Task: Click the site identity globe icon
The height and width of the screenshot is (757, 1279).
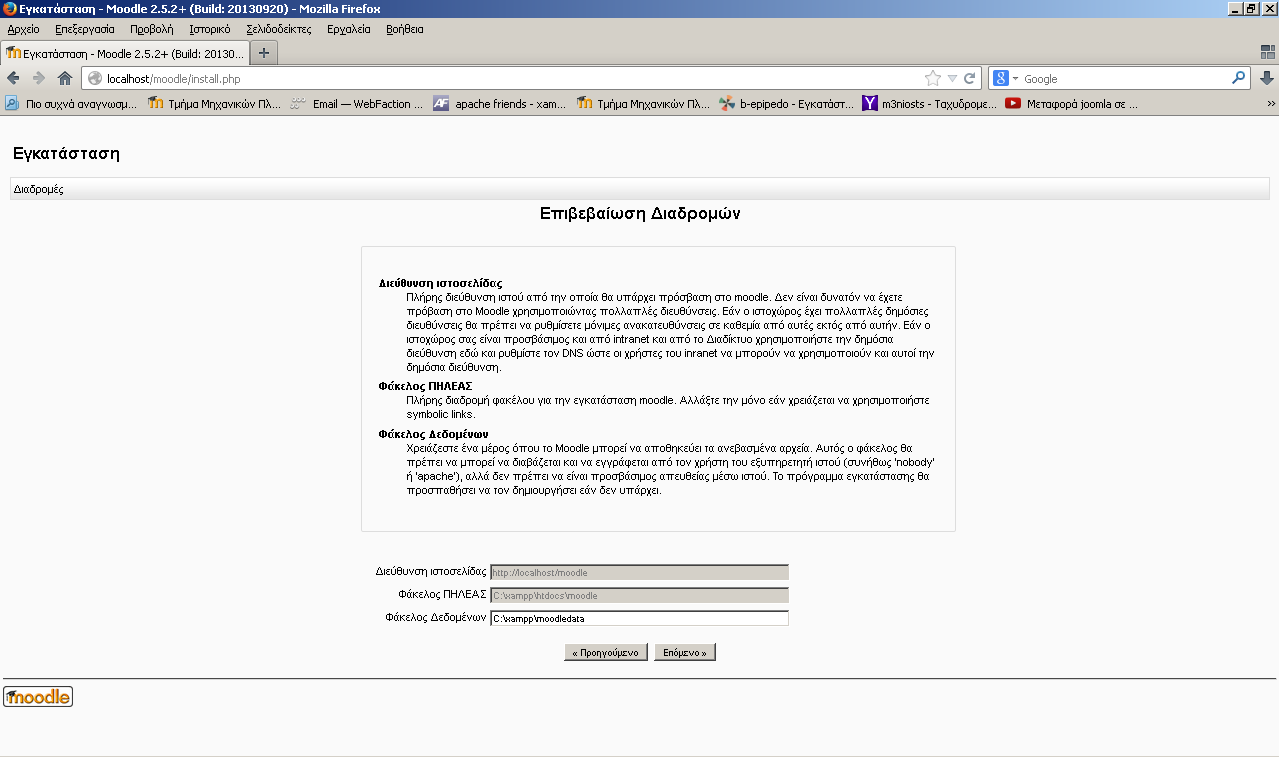Action: click(x=95, y=78)
